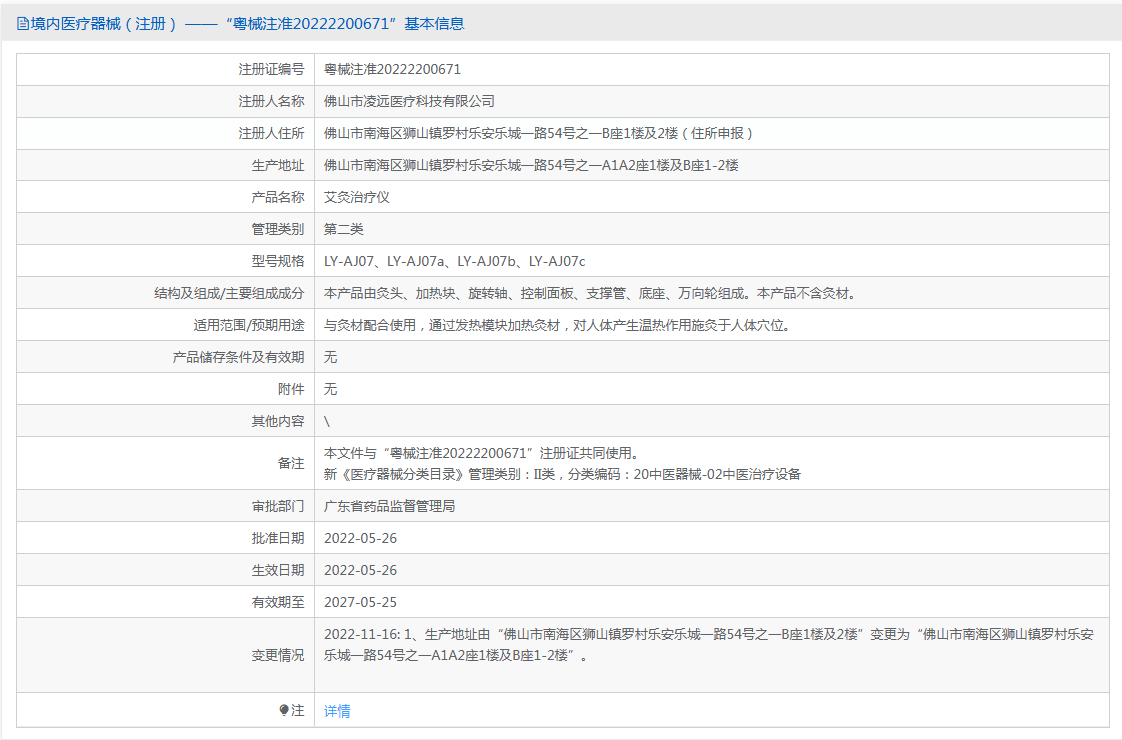Click the 注册人住所 label
The image size is (1122, 740).
pyautogui.click(x=271, y=133)
